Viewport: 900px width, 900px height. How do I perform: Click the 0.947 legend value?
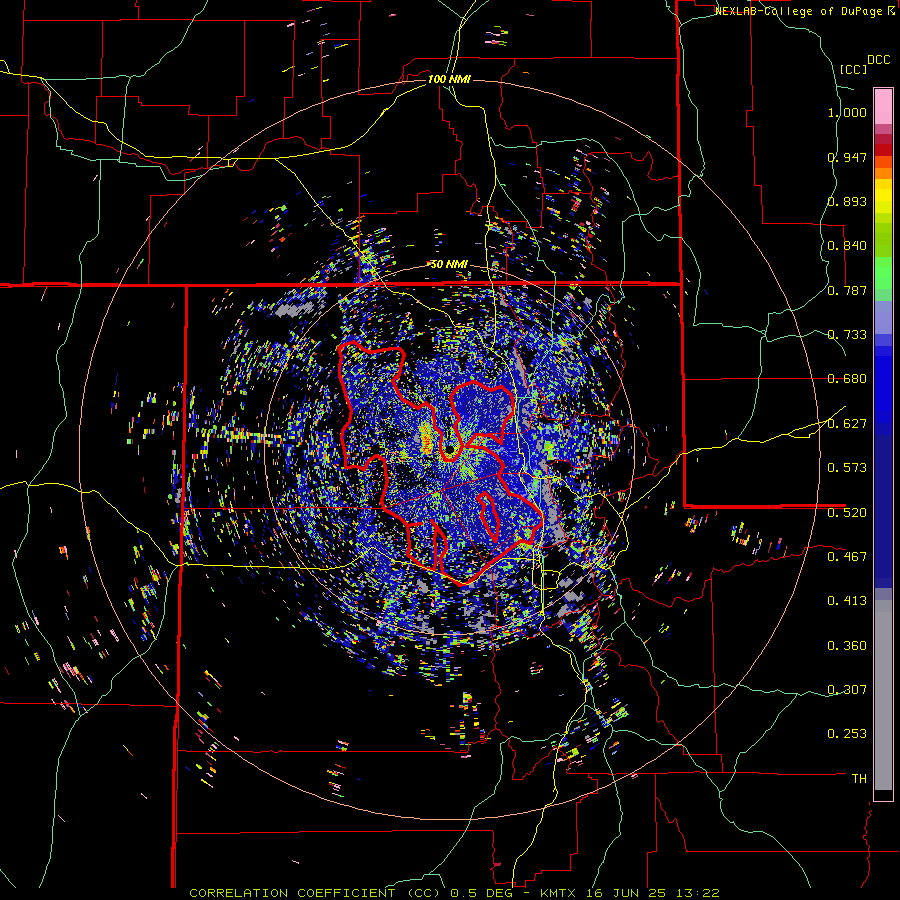847,157
